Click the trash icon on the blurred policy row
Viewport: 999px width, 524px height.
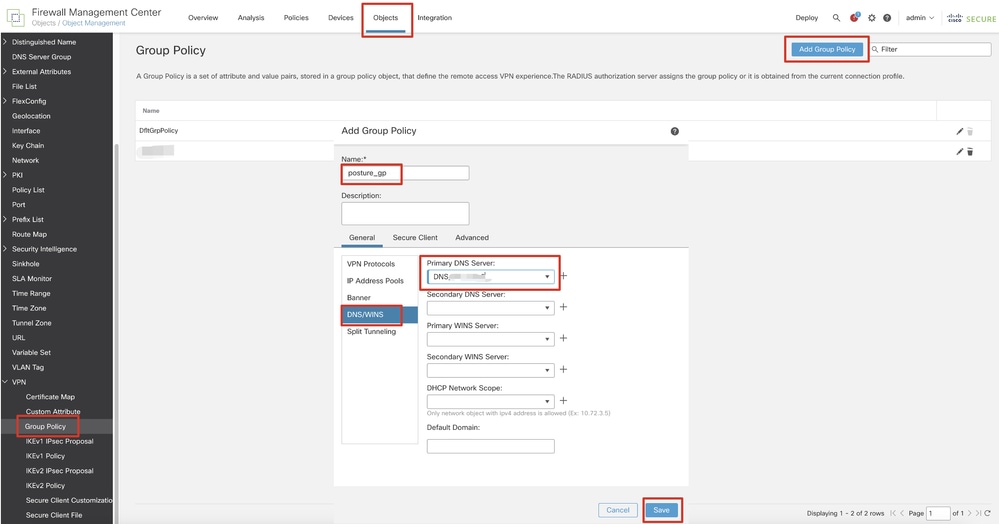click(970, 152)
